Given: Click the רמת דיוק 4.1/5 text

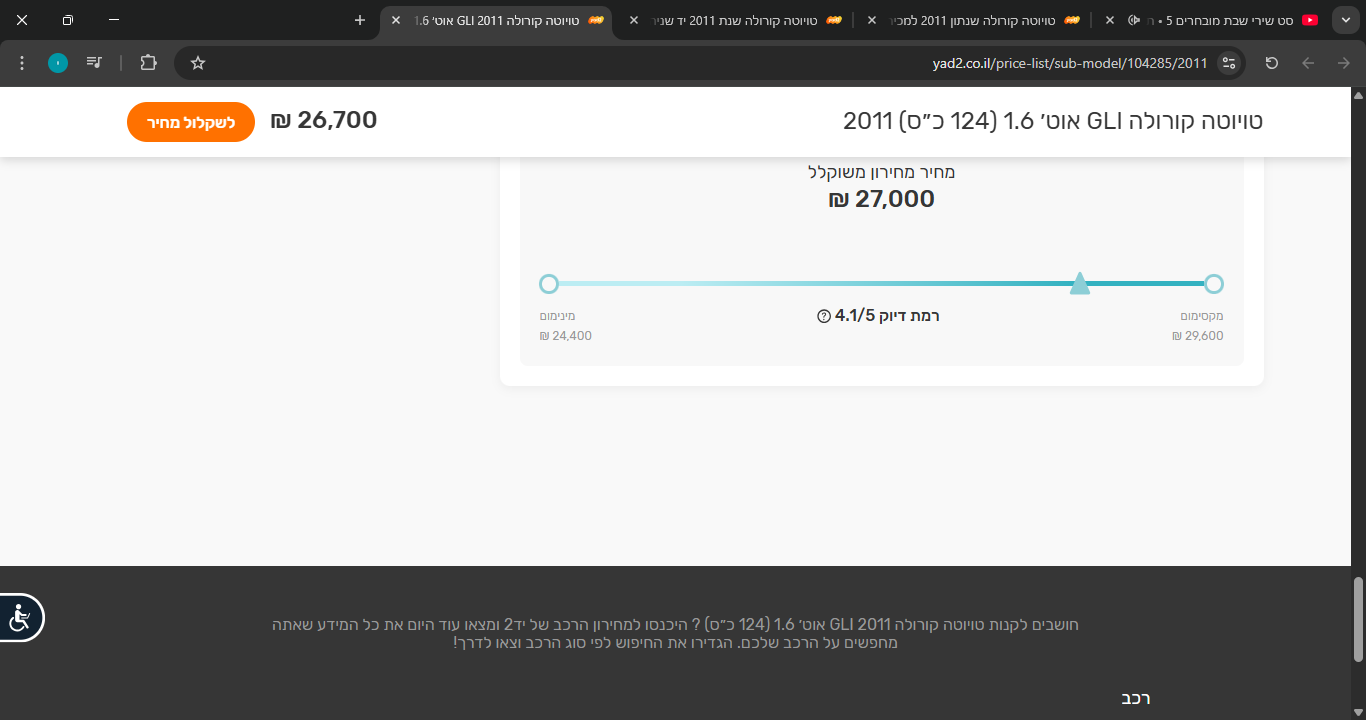Looking at the screenshot, I should (887, 316).
